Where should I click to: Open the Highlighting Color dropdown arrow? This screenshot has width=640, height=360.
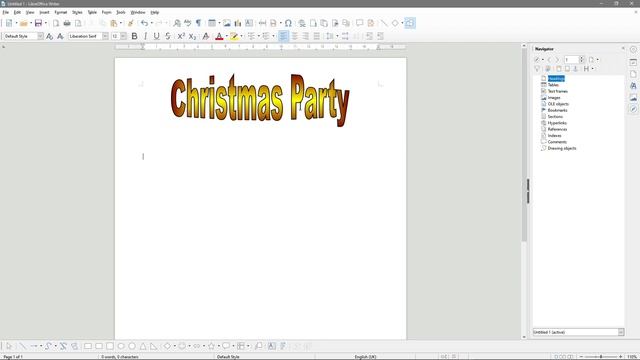click(x=241, y=36)
